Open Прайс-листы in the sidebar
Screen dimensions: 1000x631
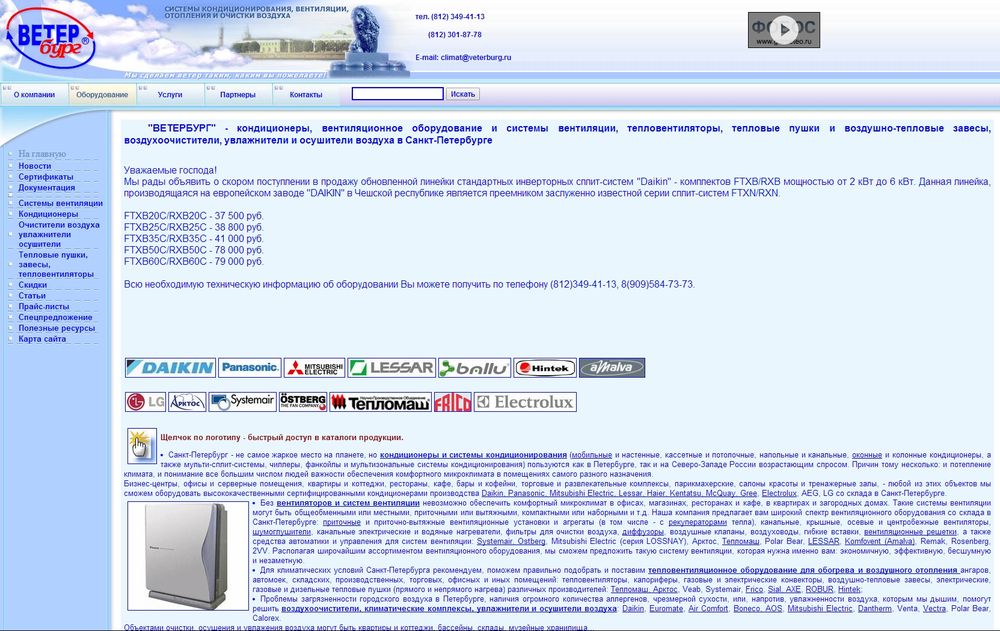43,306
